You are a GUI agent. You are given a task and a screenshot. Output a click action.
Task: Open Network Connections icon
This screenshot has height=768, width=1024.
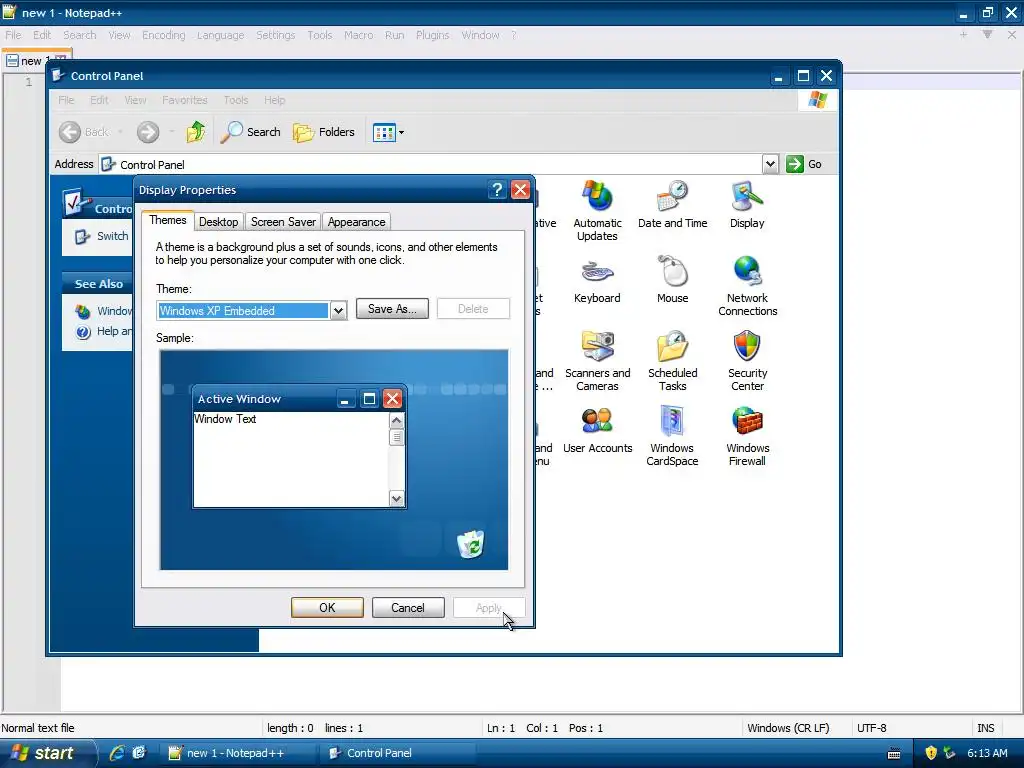[748, 286]
